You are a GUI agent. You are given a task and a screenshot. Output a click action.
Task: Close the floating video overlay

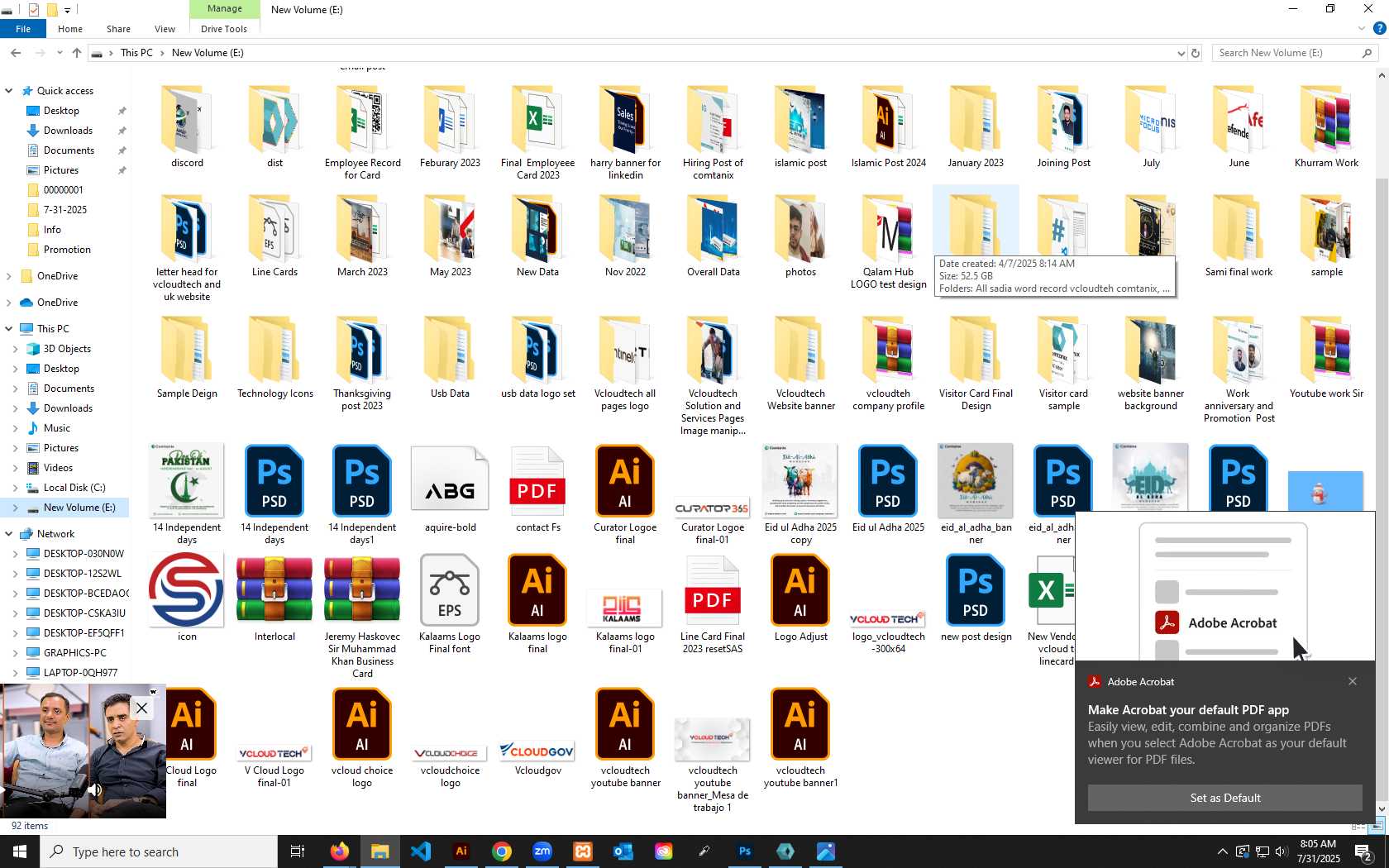click(141, 708)
